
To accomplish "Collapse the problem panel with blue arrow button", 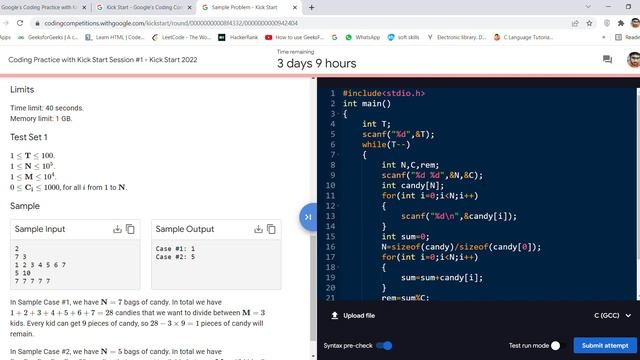I will point(308,217).
